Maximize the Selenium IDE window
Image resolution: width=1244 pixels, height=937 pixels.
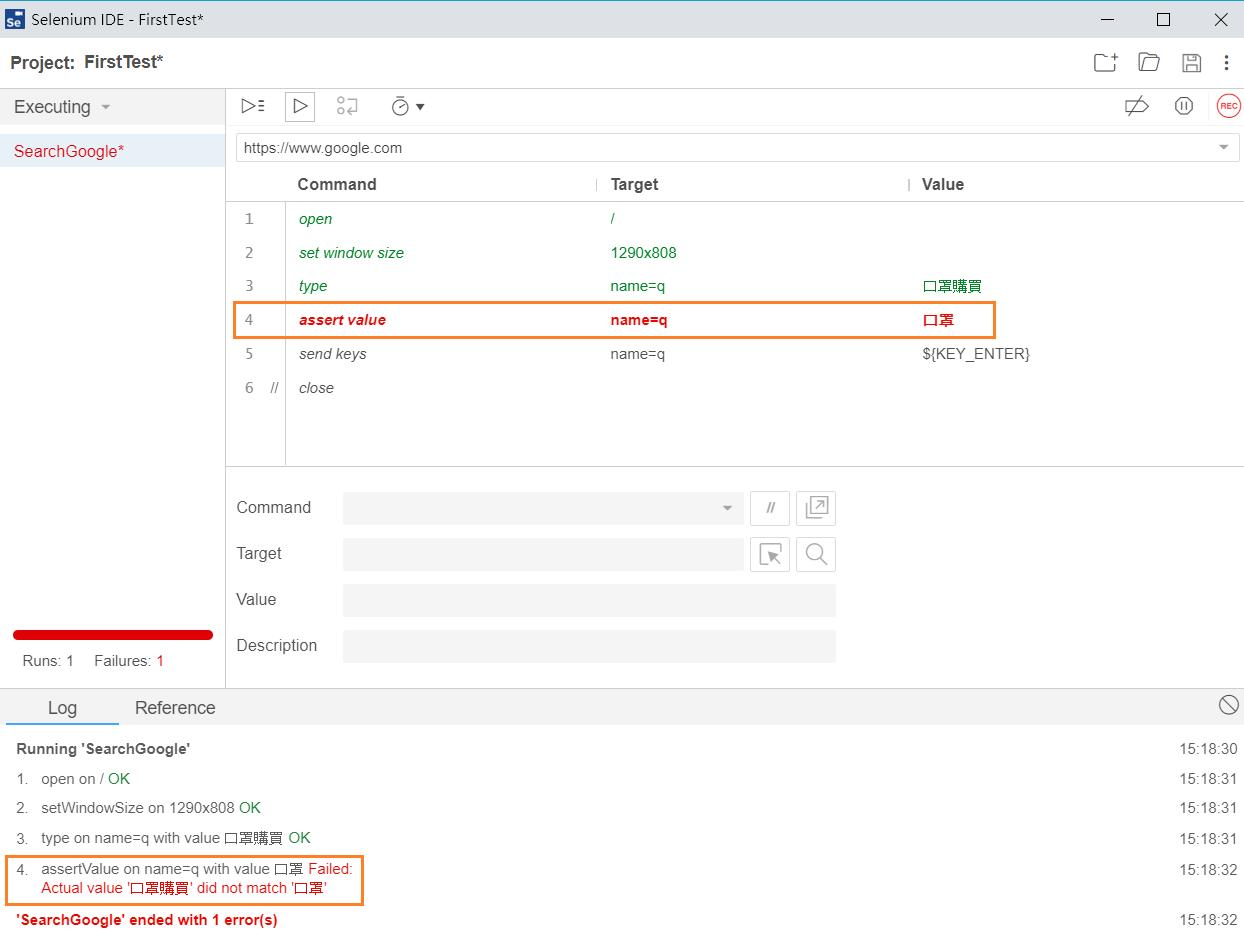(1163, 19)
